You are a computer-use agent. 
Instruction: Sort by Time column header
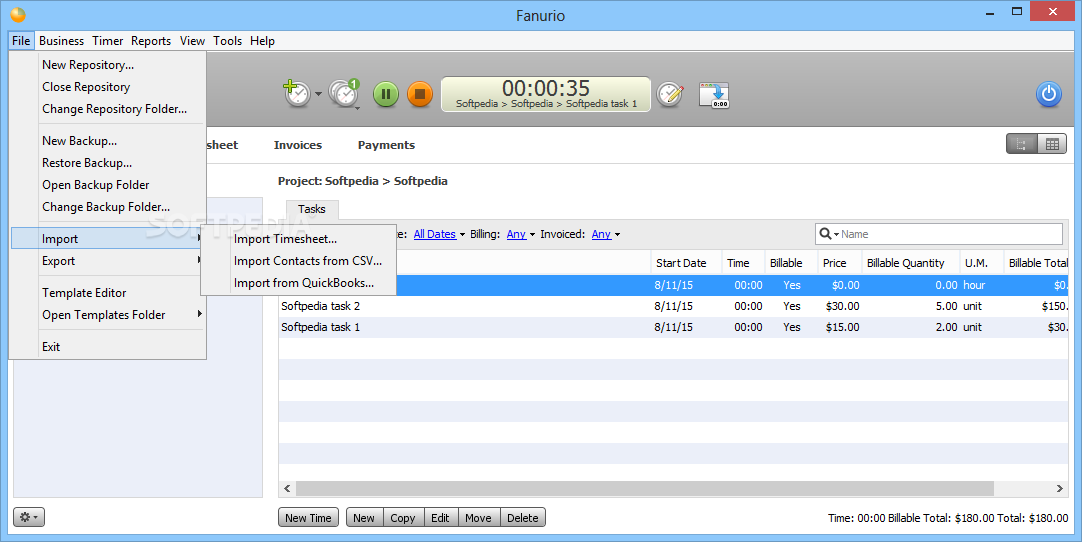(x=743, y=263)
